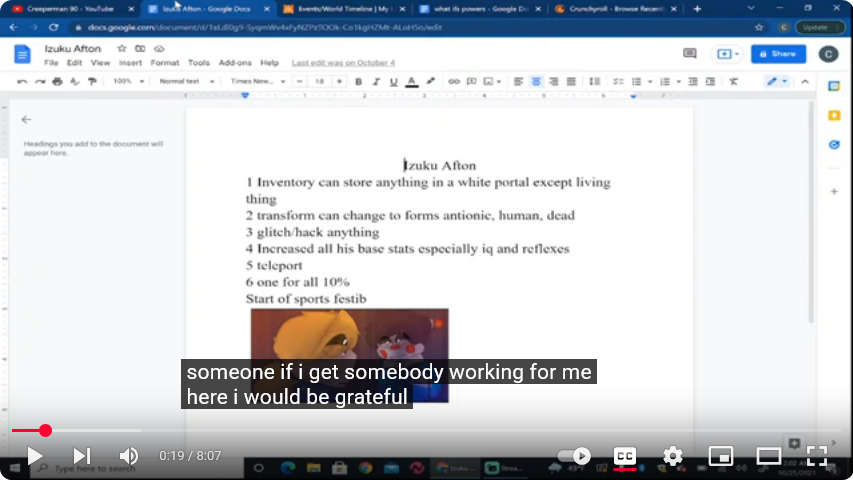Insert a bulleted list

click(x=636, y=82)
